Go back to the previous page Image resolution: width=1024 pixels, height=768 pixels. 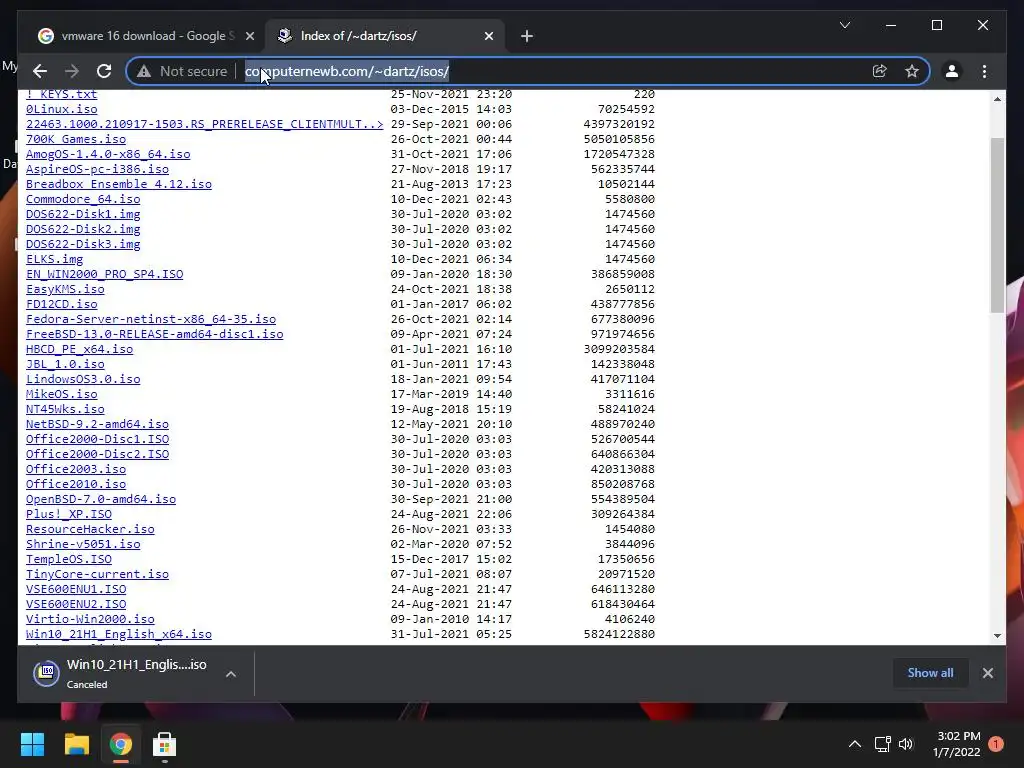click(x=40, y=71)
